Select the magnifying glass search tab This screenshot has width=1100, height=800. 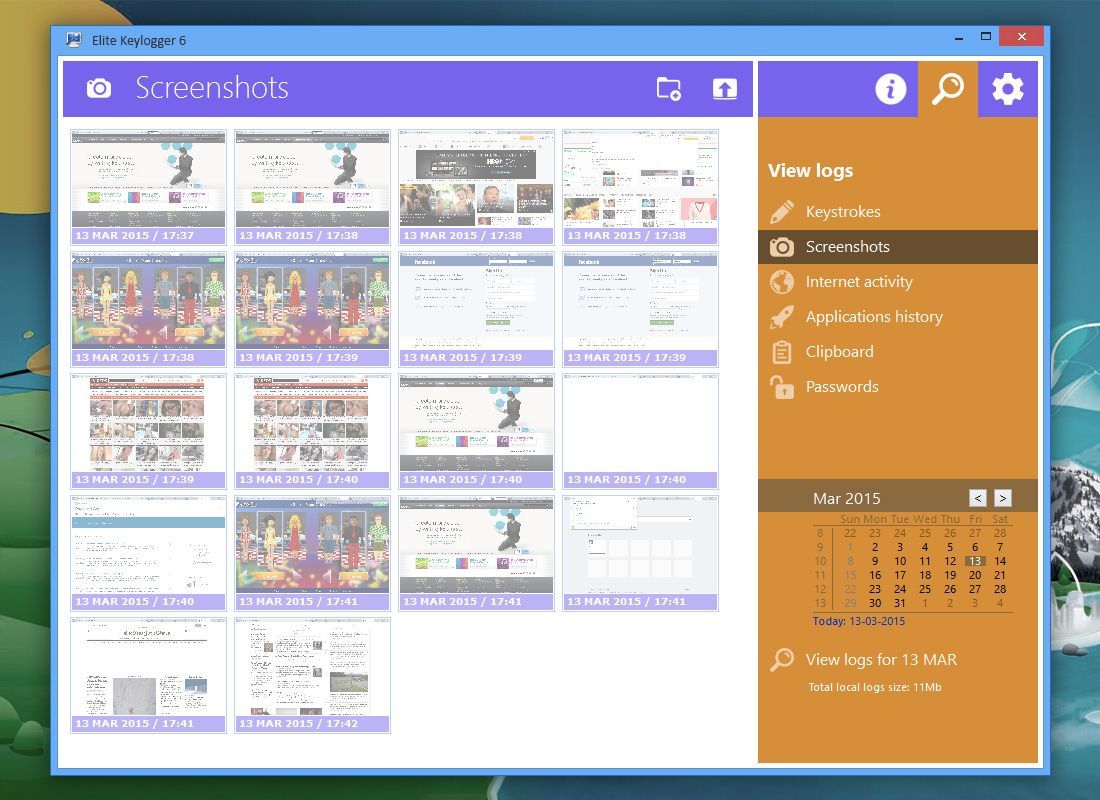pyautogui.click(x=947, y=89)
